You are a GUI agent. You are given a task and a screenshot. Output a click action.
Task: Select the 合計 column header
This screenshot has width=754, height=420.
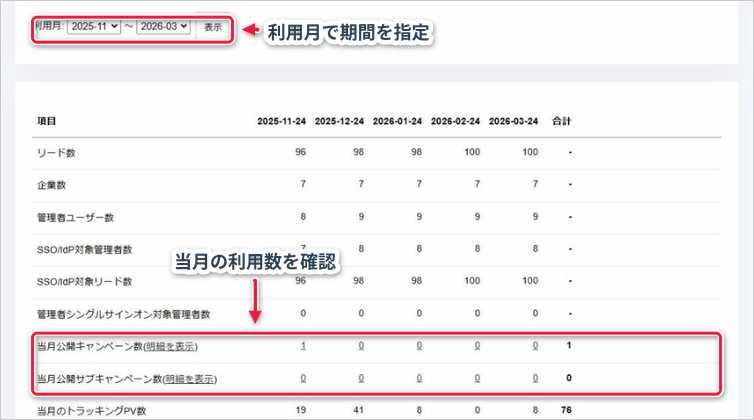561,121
